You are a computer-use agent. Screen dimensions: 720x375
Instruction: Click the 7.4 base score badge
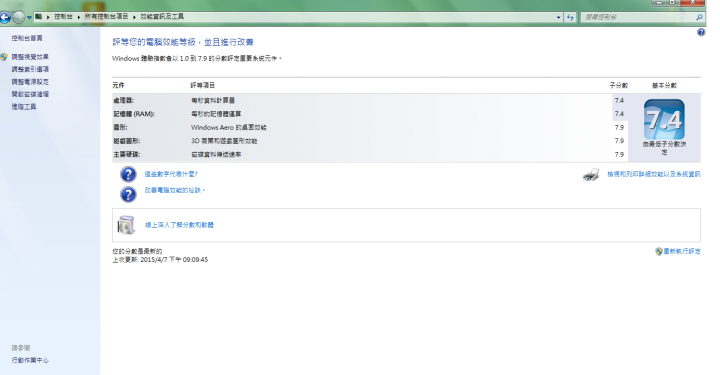664,119
